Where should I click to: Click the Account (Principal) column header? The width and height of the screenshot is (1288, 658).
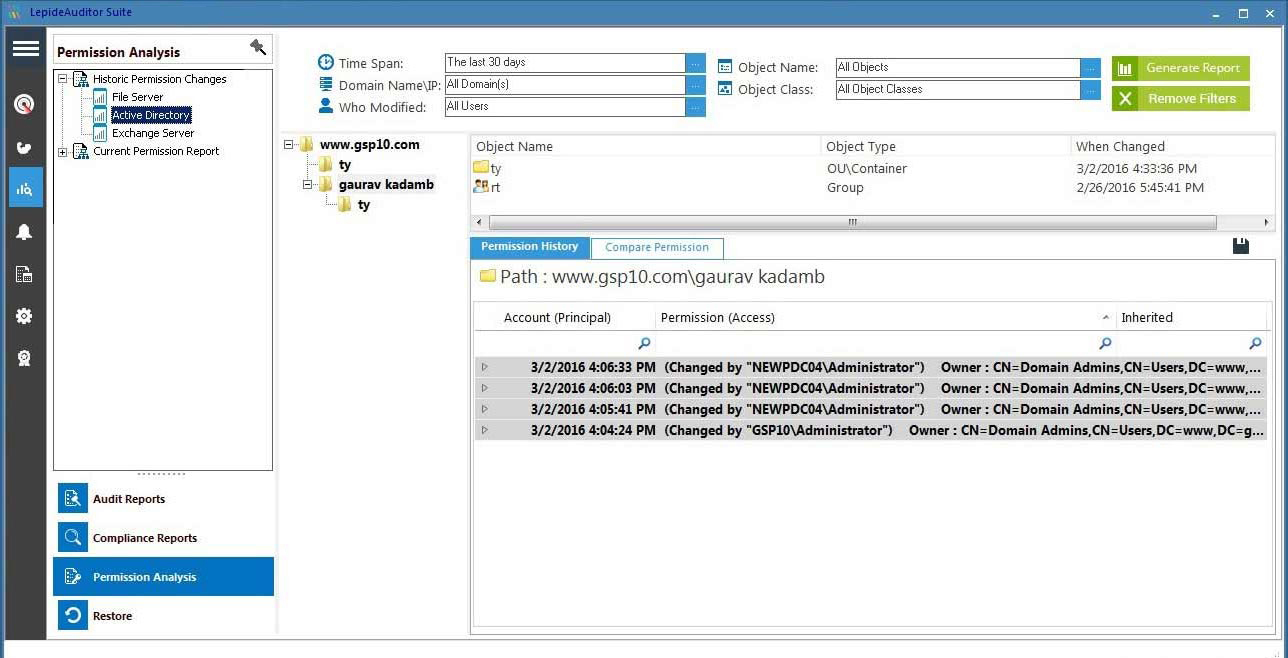[x=565, y=317]
